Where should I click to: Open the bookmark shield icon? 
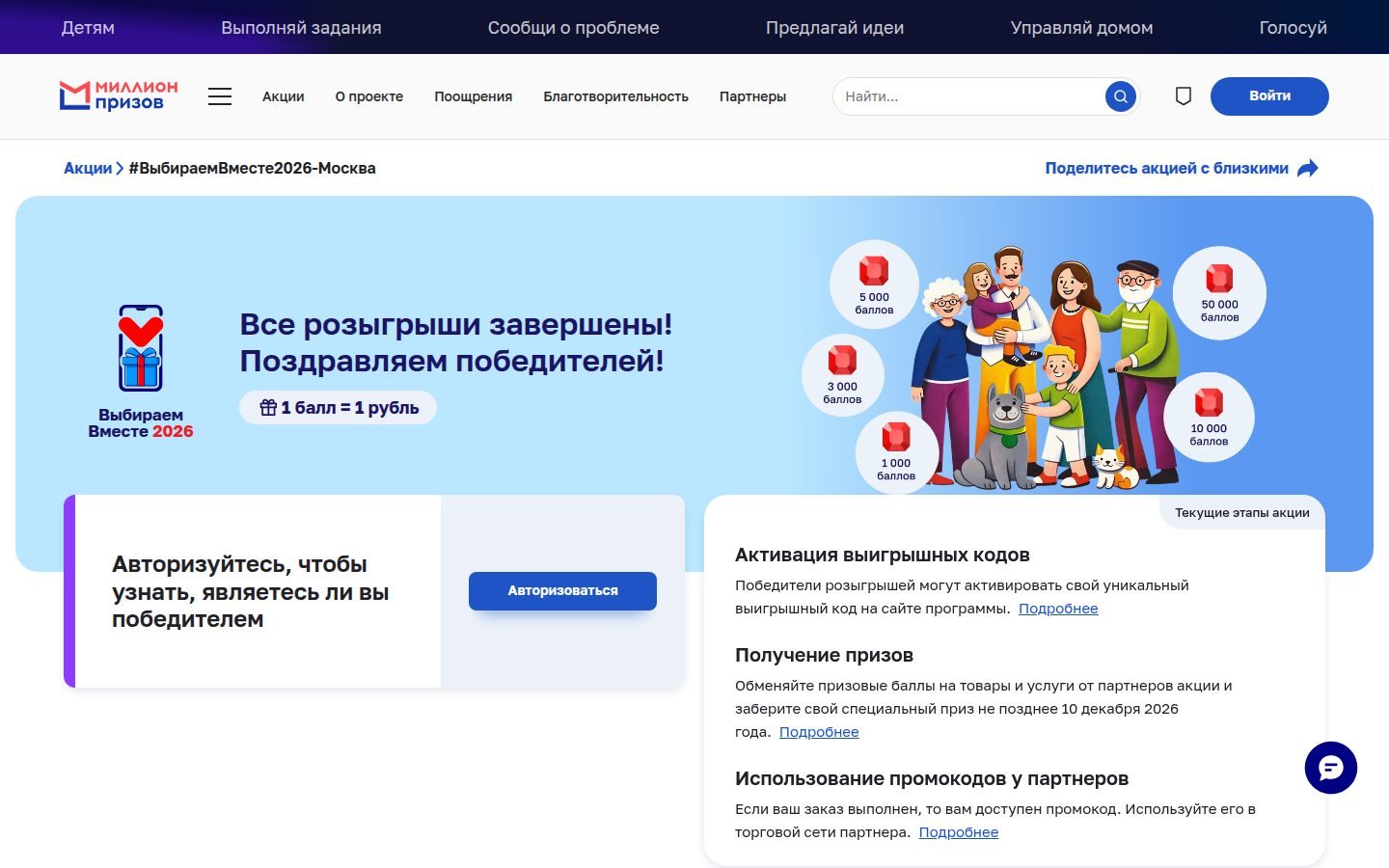click(x=1184, y=96)
